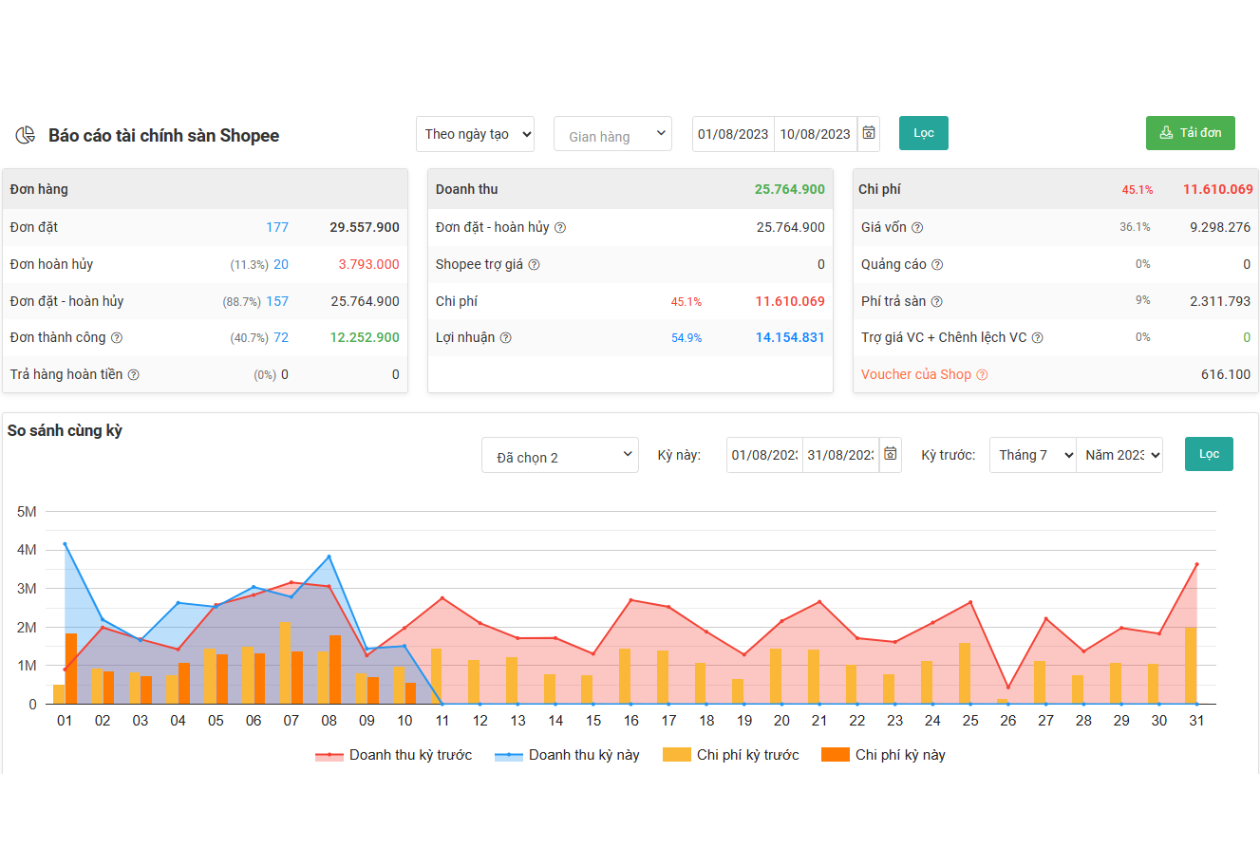Image resolution: width=1260 pixels, height=860 pixels.
Task: Click the 01/08/2023 start date field at top
Action: [x=733, y=134]
